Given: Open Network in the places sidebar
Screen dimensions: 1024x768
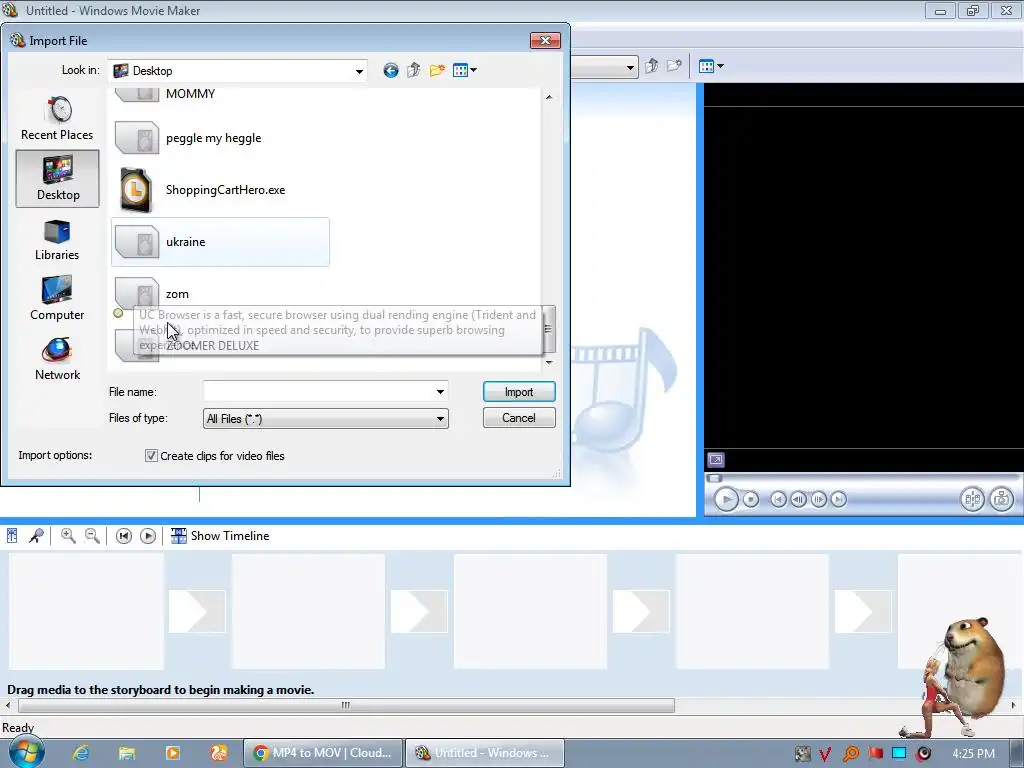Looking at the screenshot, I should [x=57, y=359].
